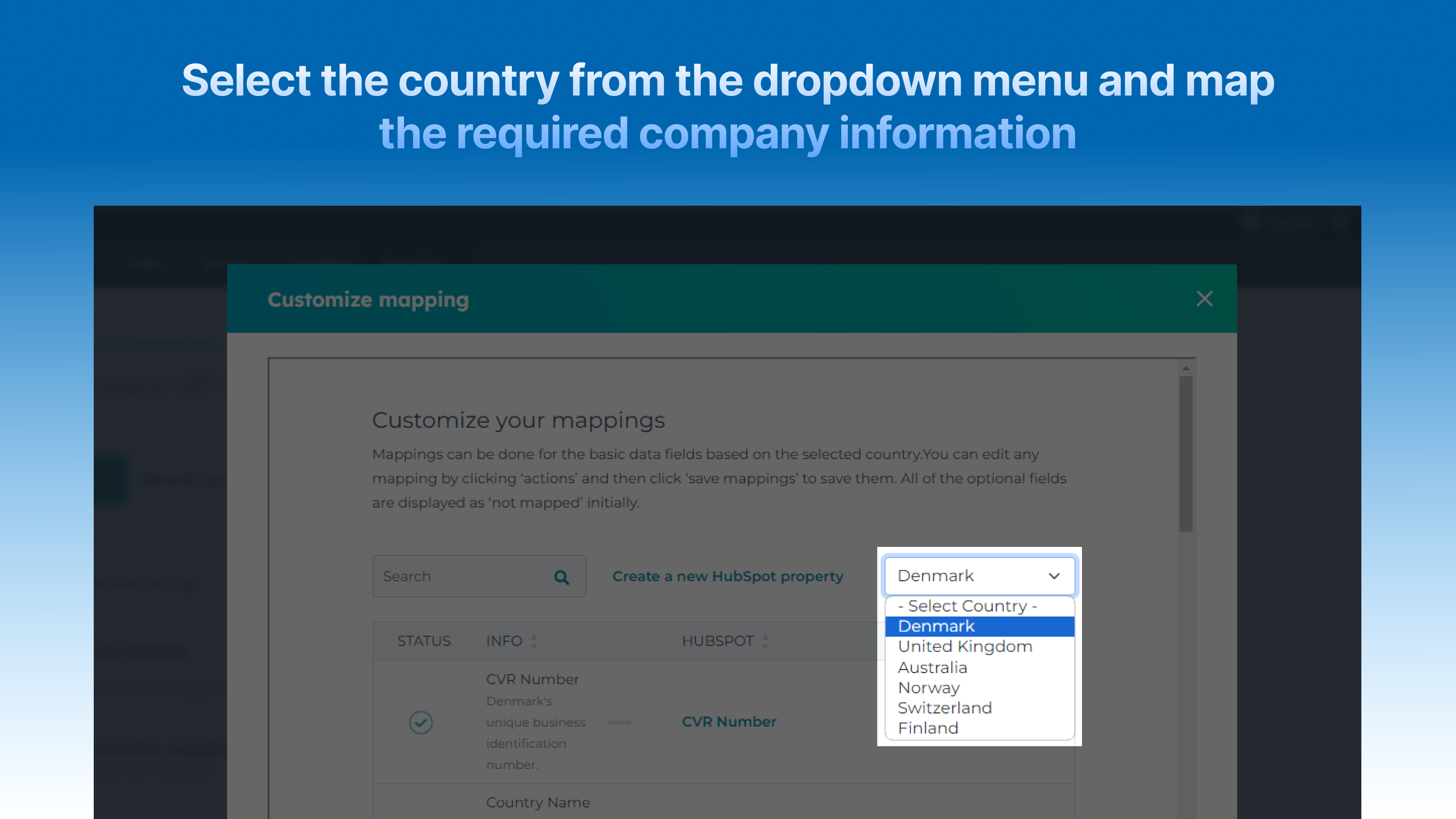The height and width of the screenshot is (819, 1456).
Task: Click the STATUS column header
Action: (423, 641)
